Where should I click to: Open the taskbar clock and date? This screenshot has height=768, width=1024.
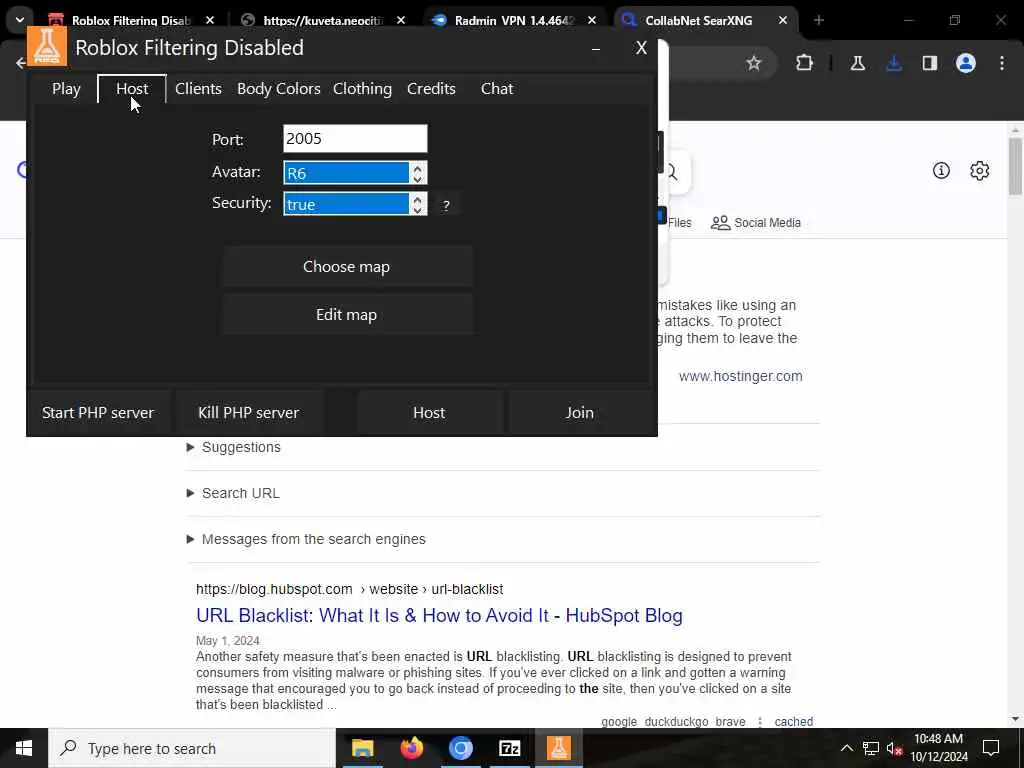pos(939,748)
